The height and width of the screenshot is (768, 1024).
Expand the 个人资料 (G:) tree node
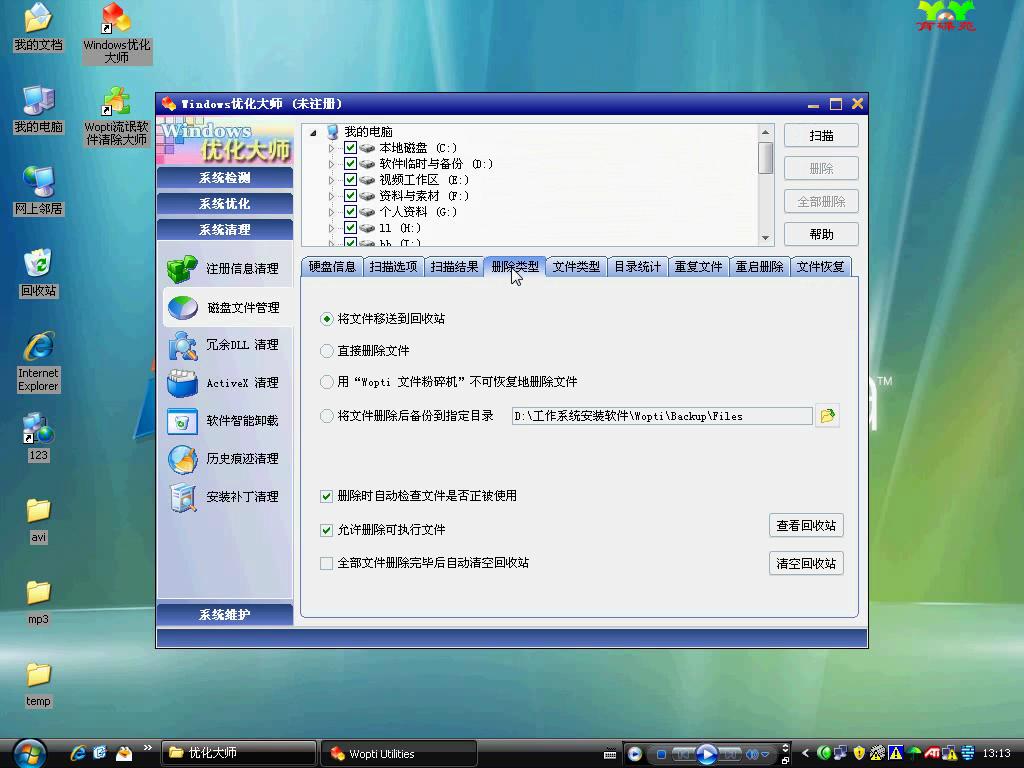click(x=331, y=212)
